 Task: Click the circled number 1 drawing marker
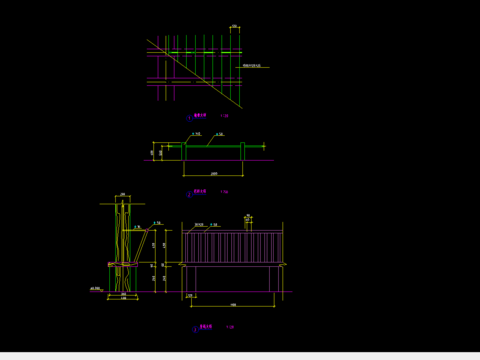(189, 118)
